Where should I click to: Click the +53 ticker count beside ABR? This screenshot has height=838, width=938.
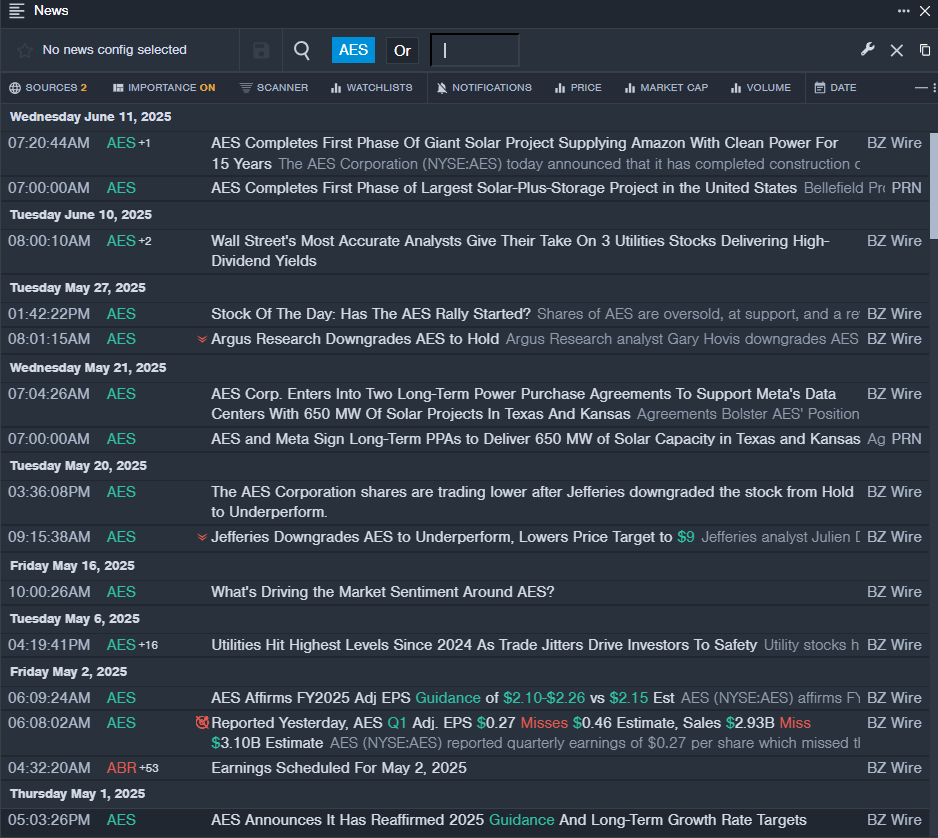point(149,768)
